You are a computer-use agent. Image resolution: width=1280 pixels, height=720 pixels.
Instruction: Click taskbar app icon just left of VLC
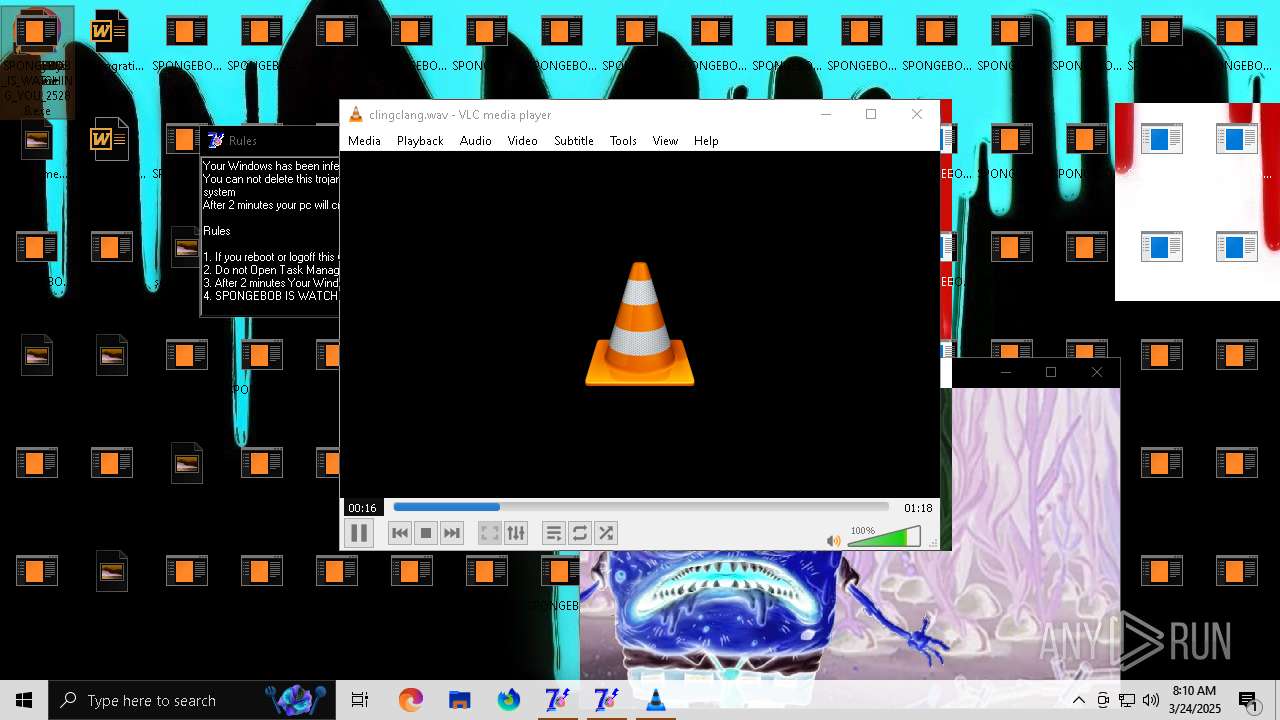click(x=606, y=700)
